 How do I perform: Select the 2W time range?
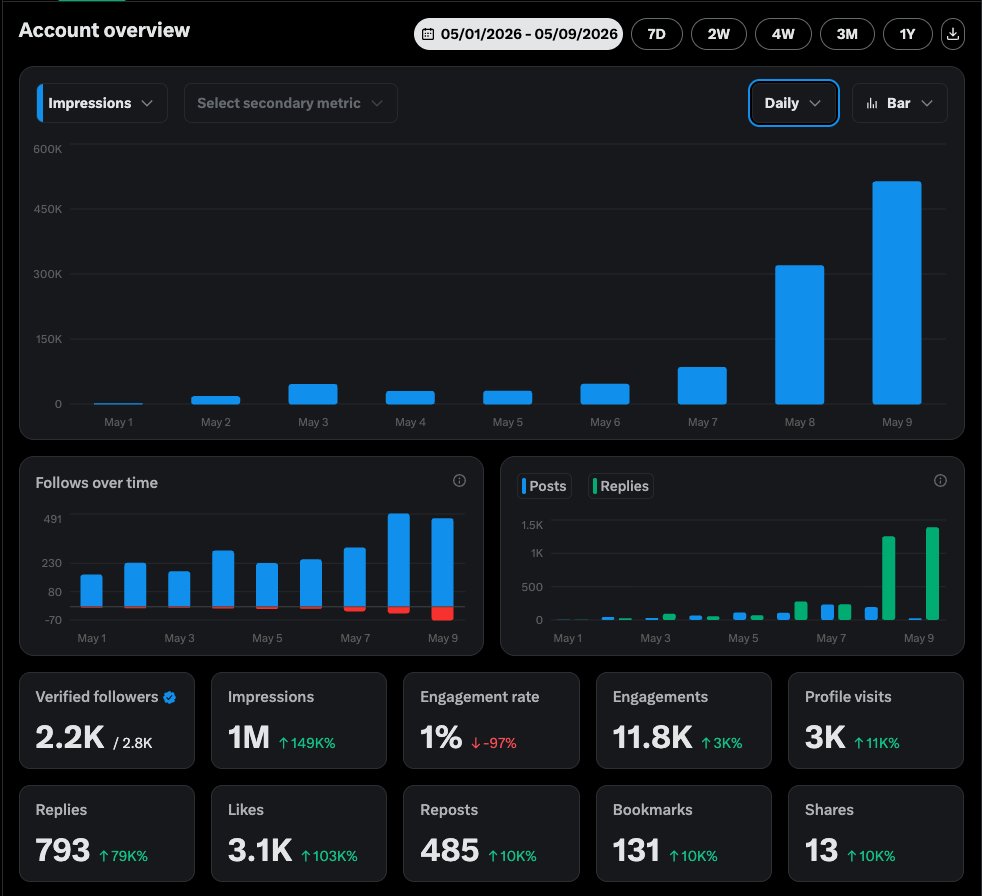[x=718, y=34]
